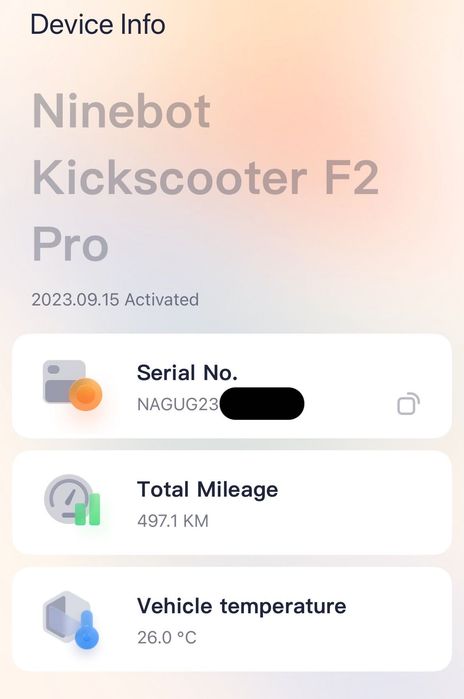Tap the orange circle on the serial icon
The width and height of the screenshot is (464, 699).
(x=86, y=394)
